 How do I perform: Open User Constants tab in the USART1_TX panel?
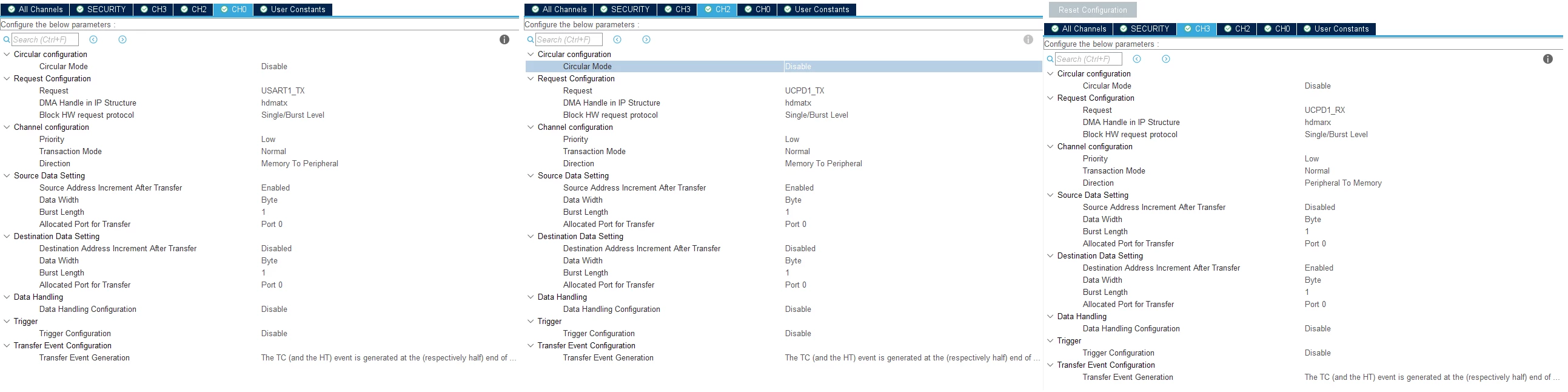pyautogui.click(x=292, y=10)
